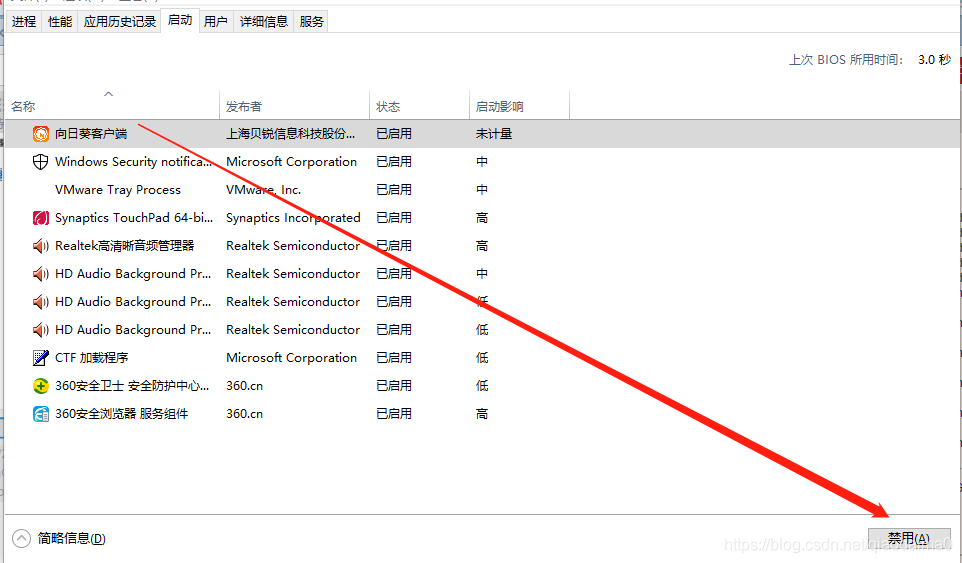962x563 pixels.
Task: Sort by the 状态 column header
Action: pos(420,105)
